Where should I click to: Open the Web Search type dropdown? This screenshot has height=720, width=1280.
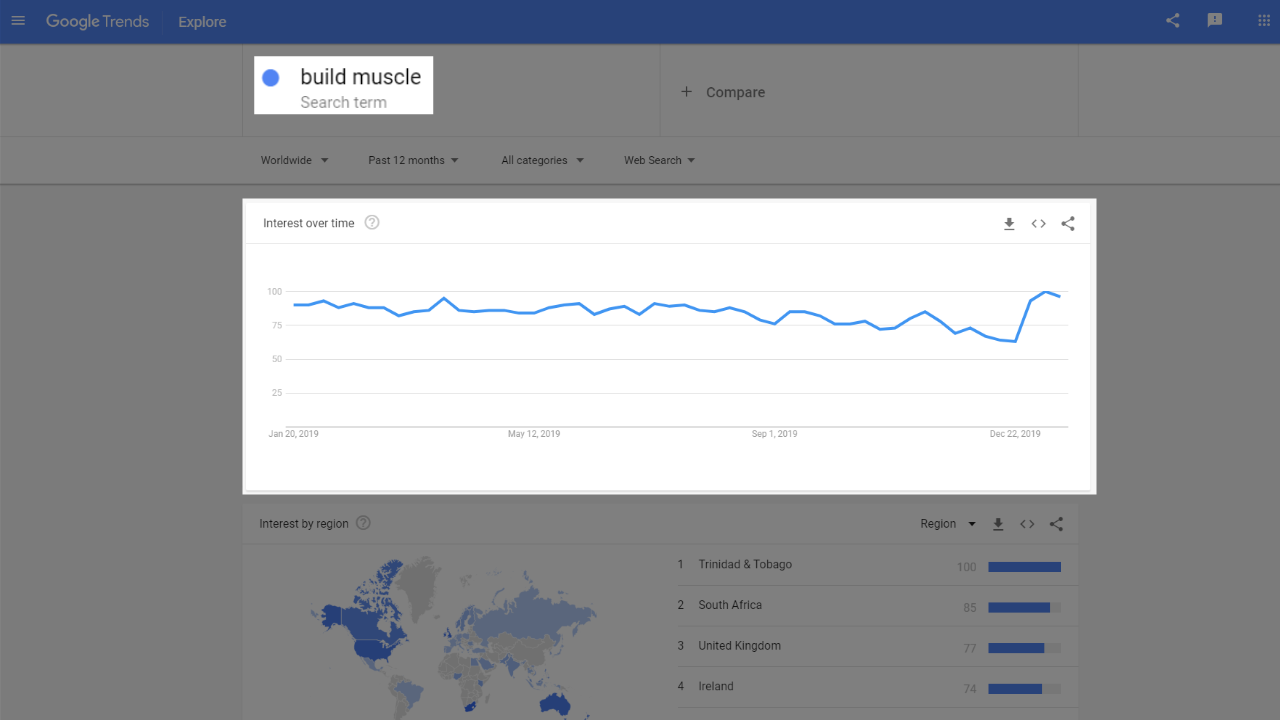pyautogui.click(x=660, y=160)
